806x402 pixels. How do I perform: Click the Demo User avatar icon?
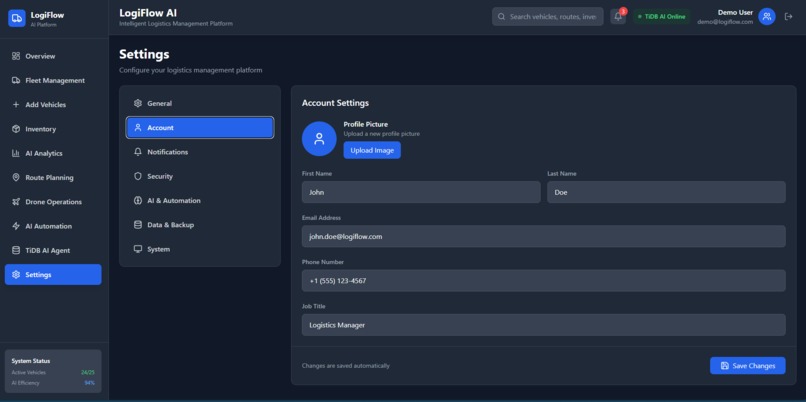(x=767, y=16)
